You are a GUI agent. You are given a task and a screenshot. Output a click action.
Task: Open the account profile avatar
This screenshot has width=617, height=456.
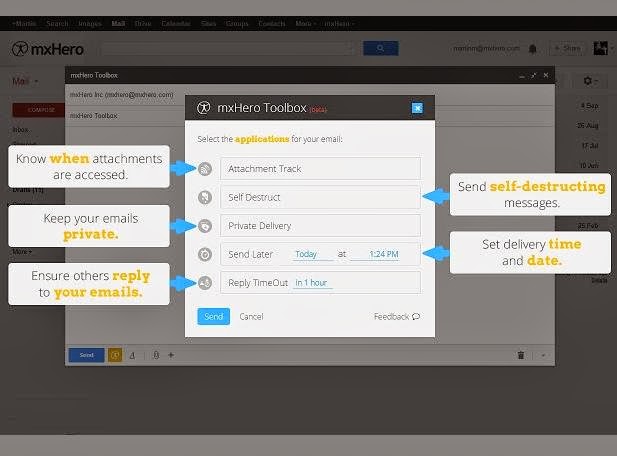click(601, 48)
